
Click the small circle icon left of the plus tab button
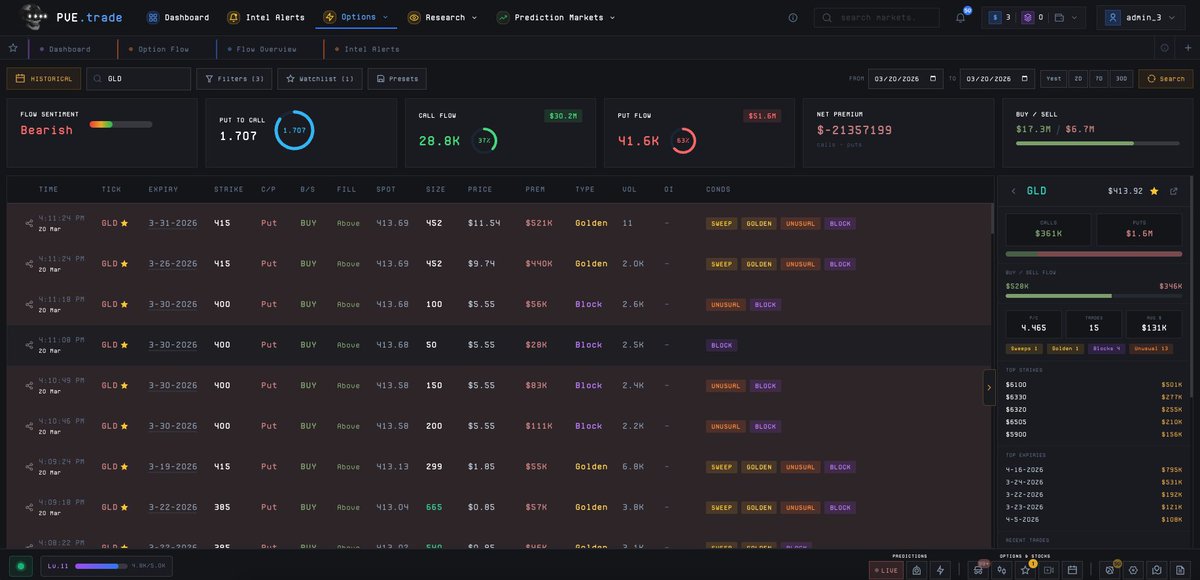point(1164,48)
